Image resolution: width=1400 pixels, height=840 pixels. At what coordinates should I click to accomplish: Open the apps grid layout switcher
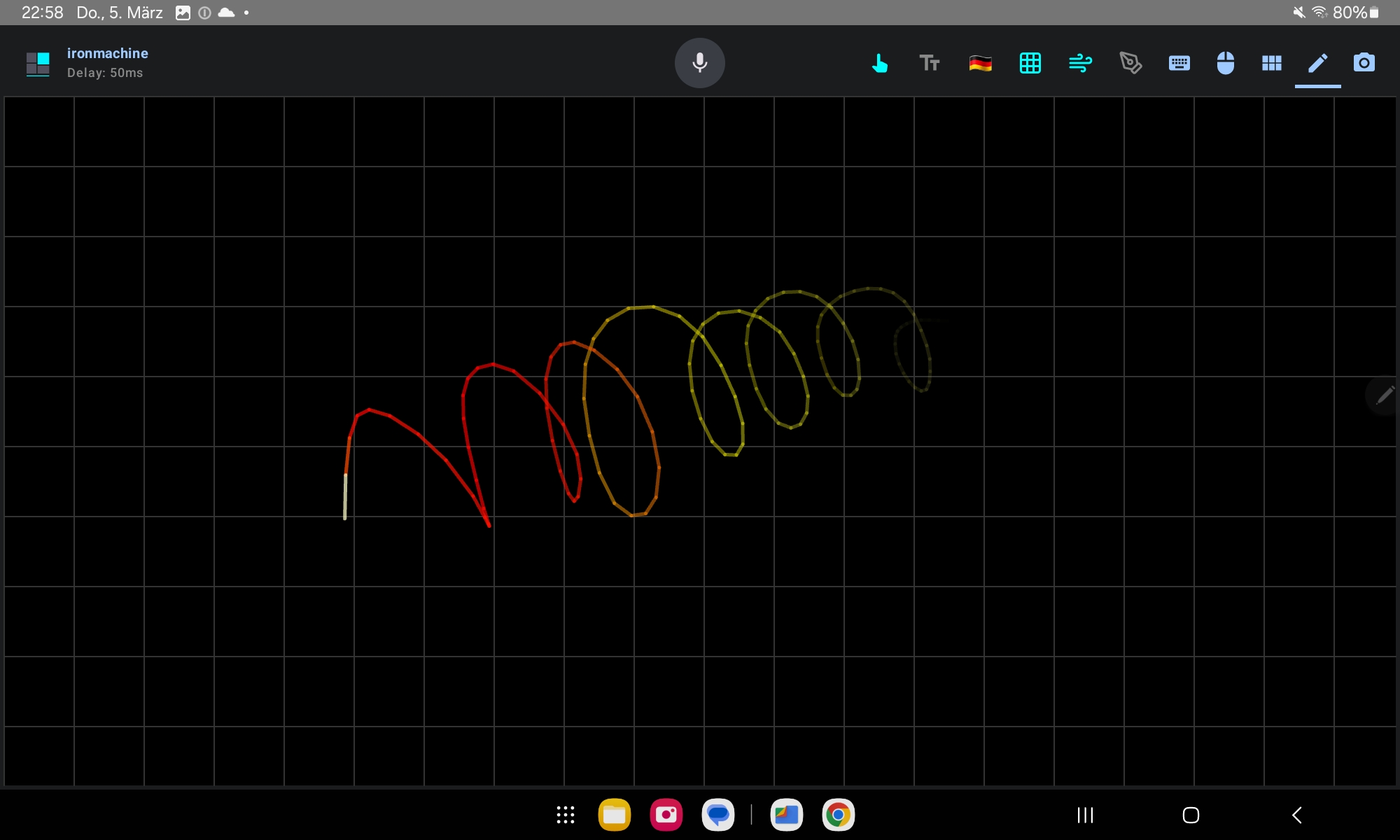1272,63
